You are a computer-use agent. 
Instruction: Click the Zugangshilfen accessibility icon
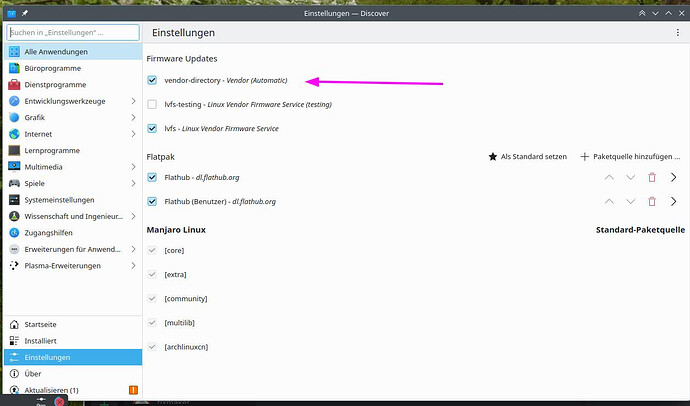pos(14,233)
